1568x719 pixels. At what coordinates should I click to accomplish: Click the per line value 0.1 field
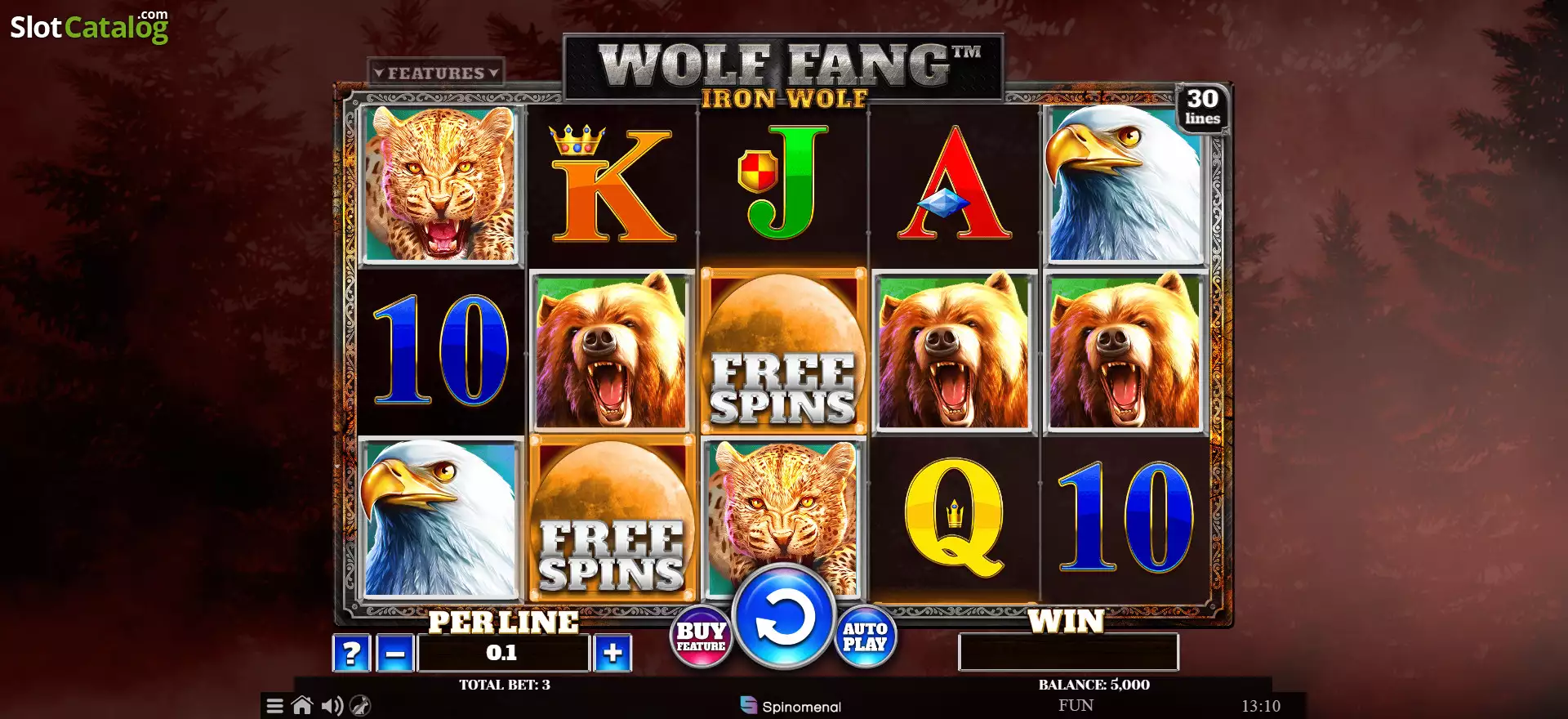pyautogui.click(x=503, y=653)
